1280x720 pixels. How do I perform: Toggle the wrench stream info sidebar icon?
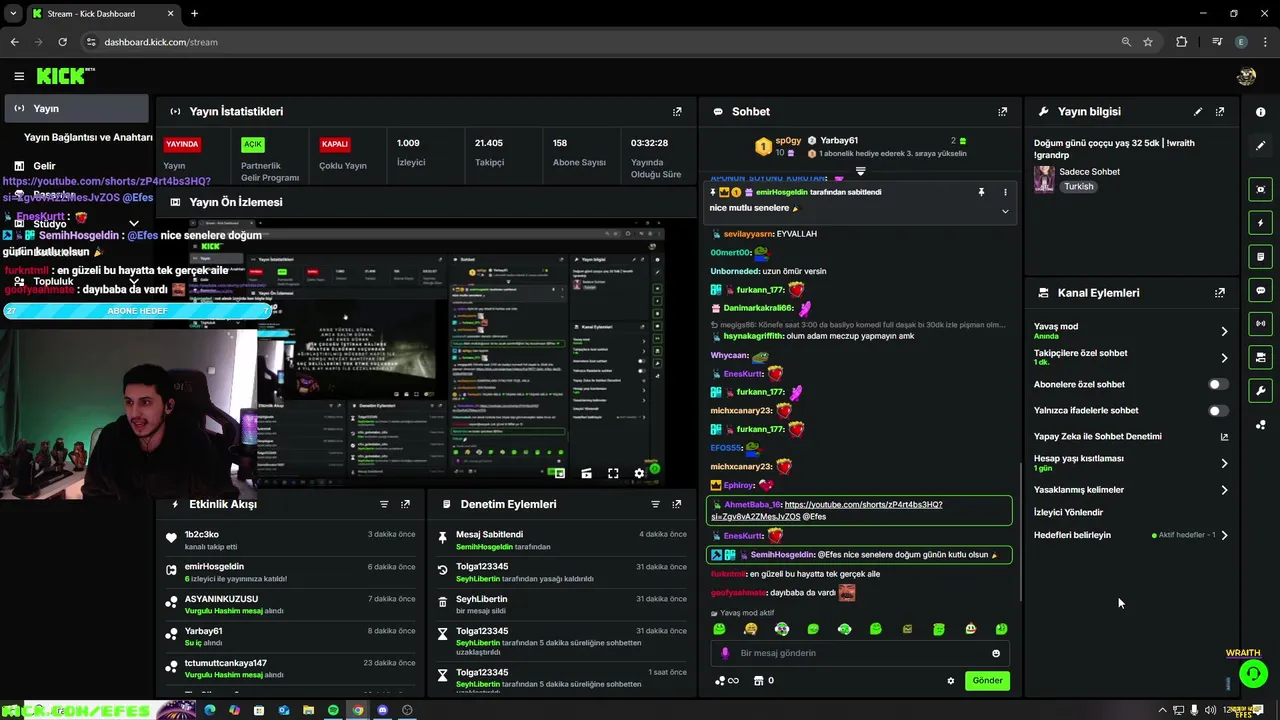click(1260, 391)
